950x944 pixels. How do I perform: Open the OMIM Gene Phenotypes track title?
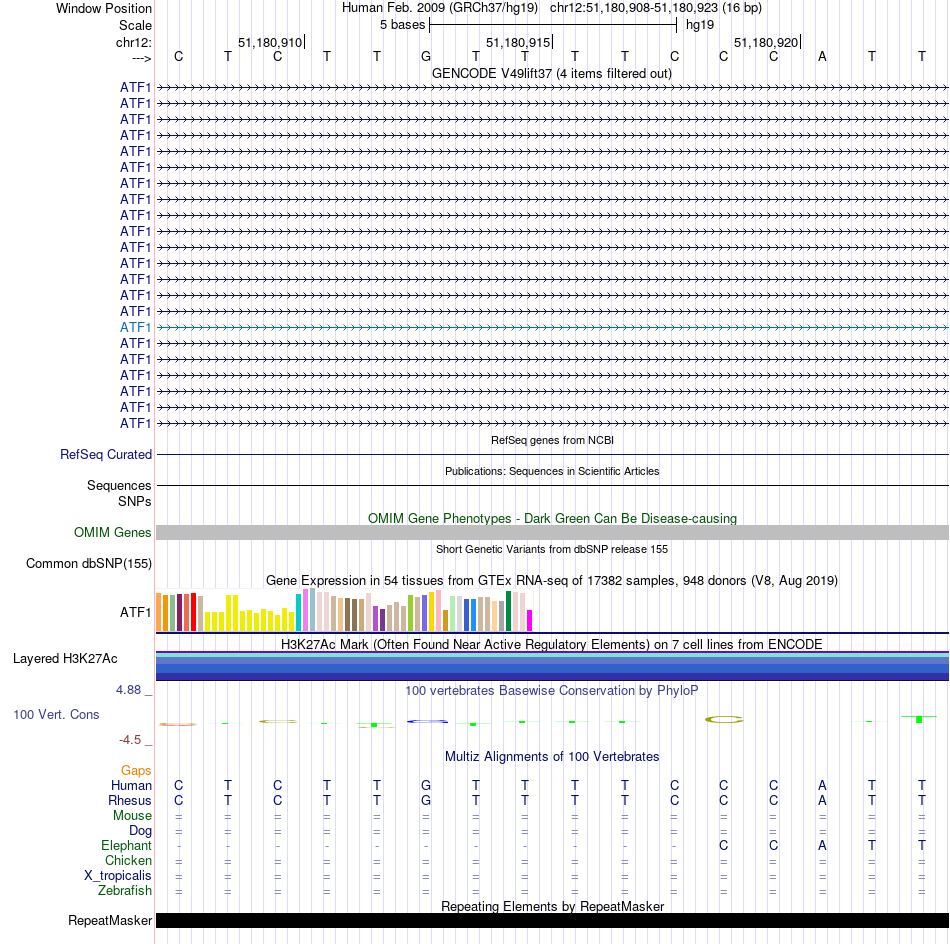[552, 519]
